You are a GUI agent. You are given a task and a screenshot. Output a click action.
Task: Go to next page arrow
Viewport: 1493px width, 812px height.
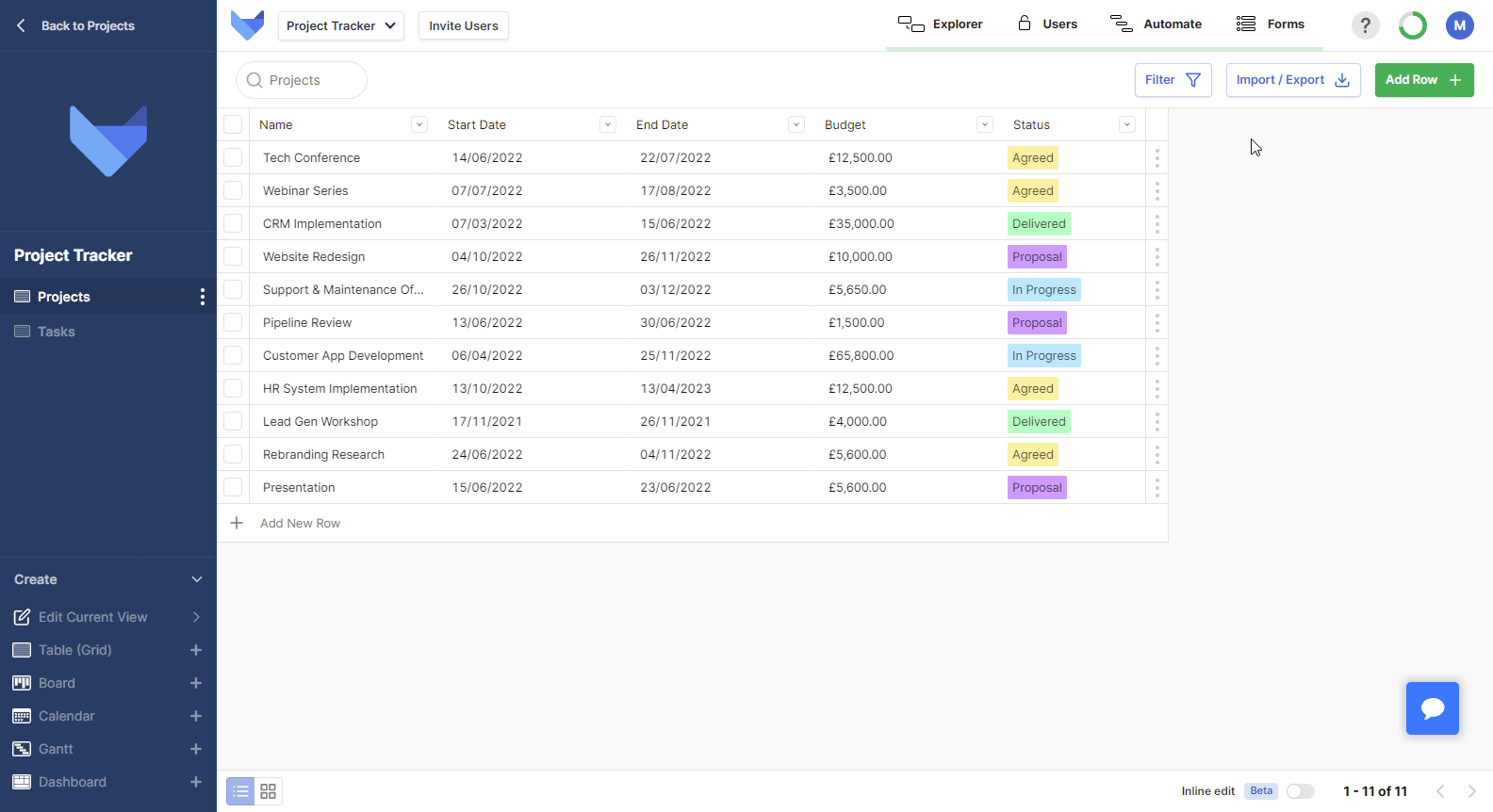coord(1471,791)
